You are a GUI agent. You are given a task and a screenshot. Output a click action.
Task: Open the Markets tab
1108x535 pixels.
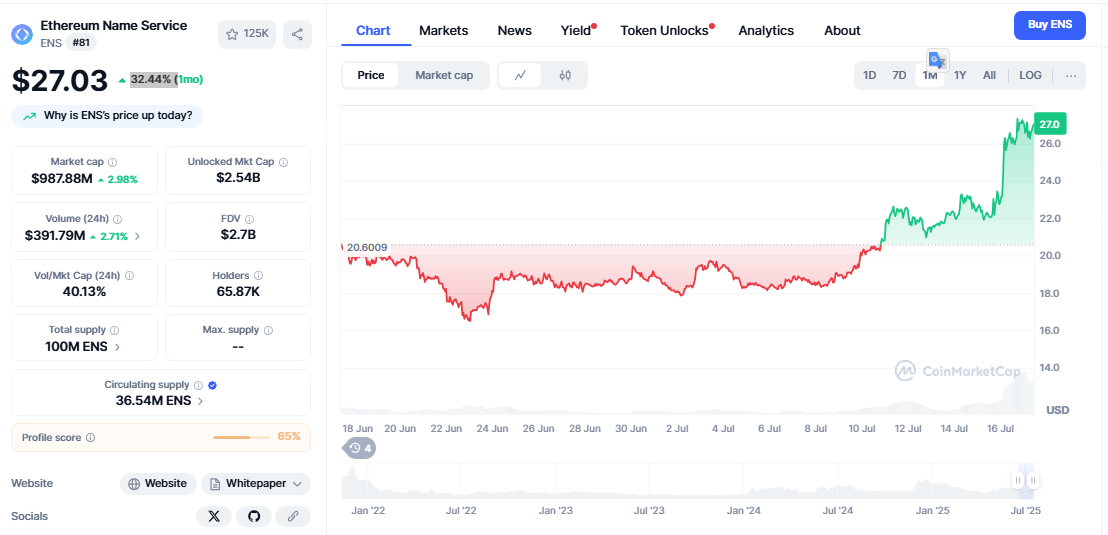point(444,30)
